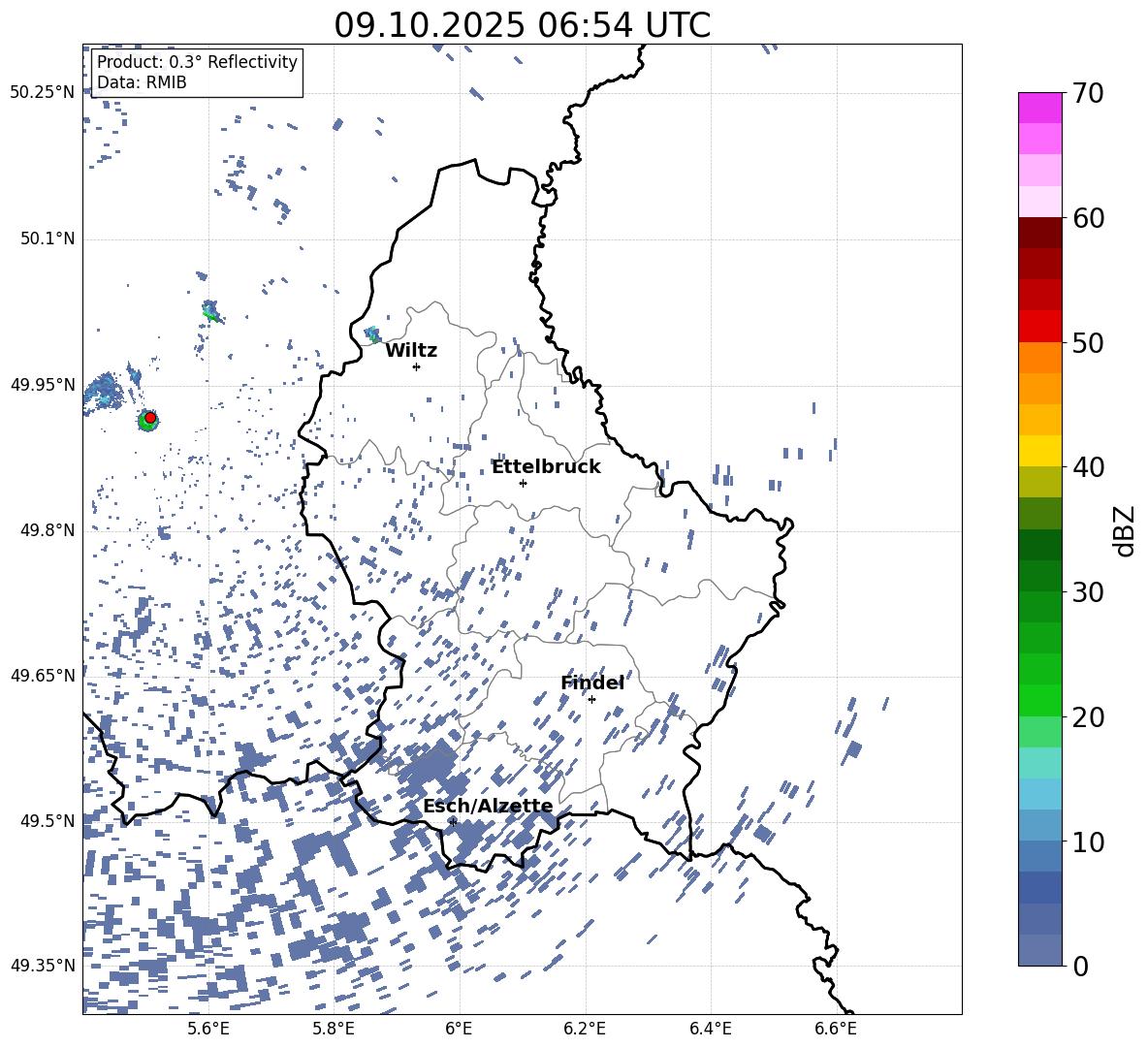Click the Wiltz location cross marker

point(417,366)
